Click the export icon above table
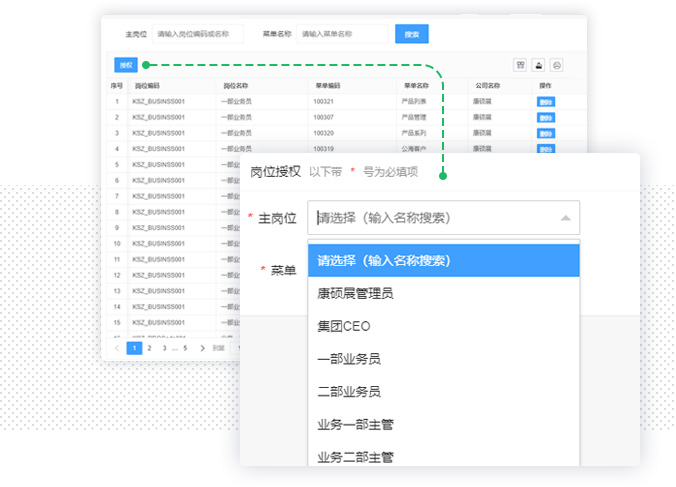This screenshot has height=487, width=676. tap(538, 65)
